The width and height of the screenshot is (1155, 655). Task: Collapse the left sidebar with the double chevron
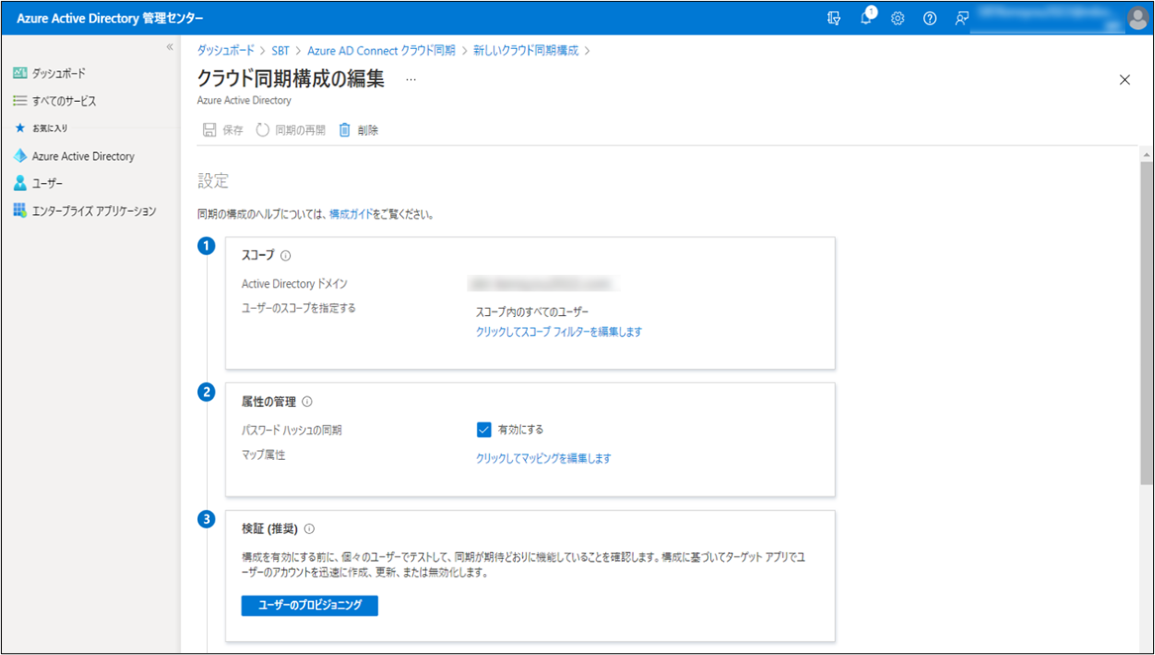(169, 47)
